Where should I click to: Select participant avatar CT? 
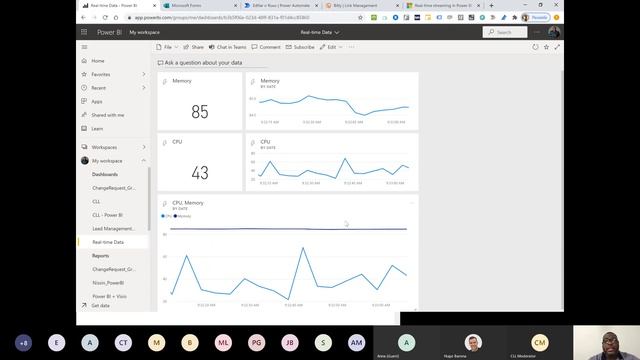click(x=123, y=343)
